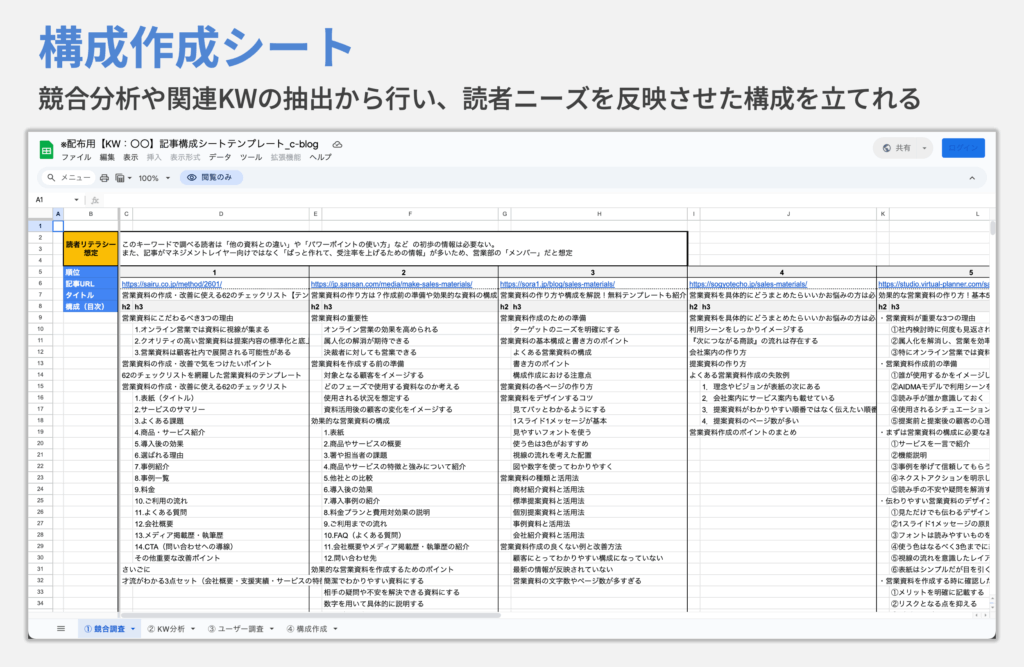Open the ③ ユーザー調査 tab dropdown arrow
Viewport: 1024px width, 667px height.
272,629
